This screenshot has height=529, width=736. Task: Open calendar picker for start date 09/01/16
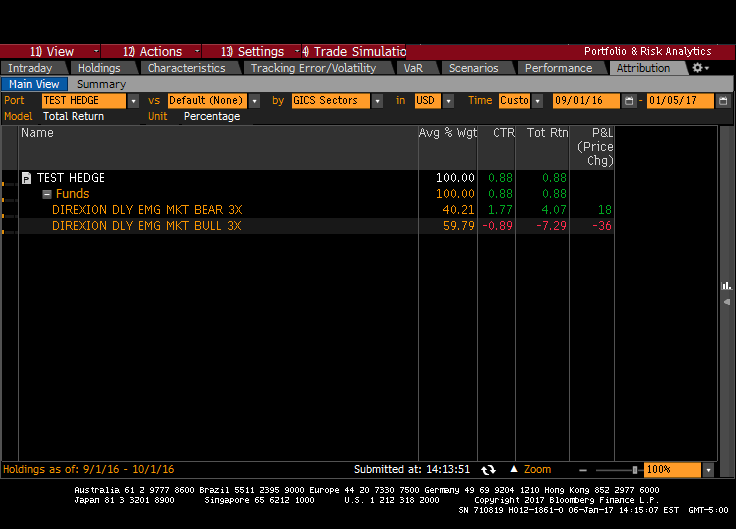[x=629, y=100]
